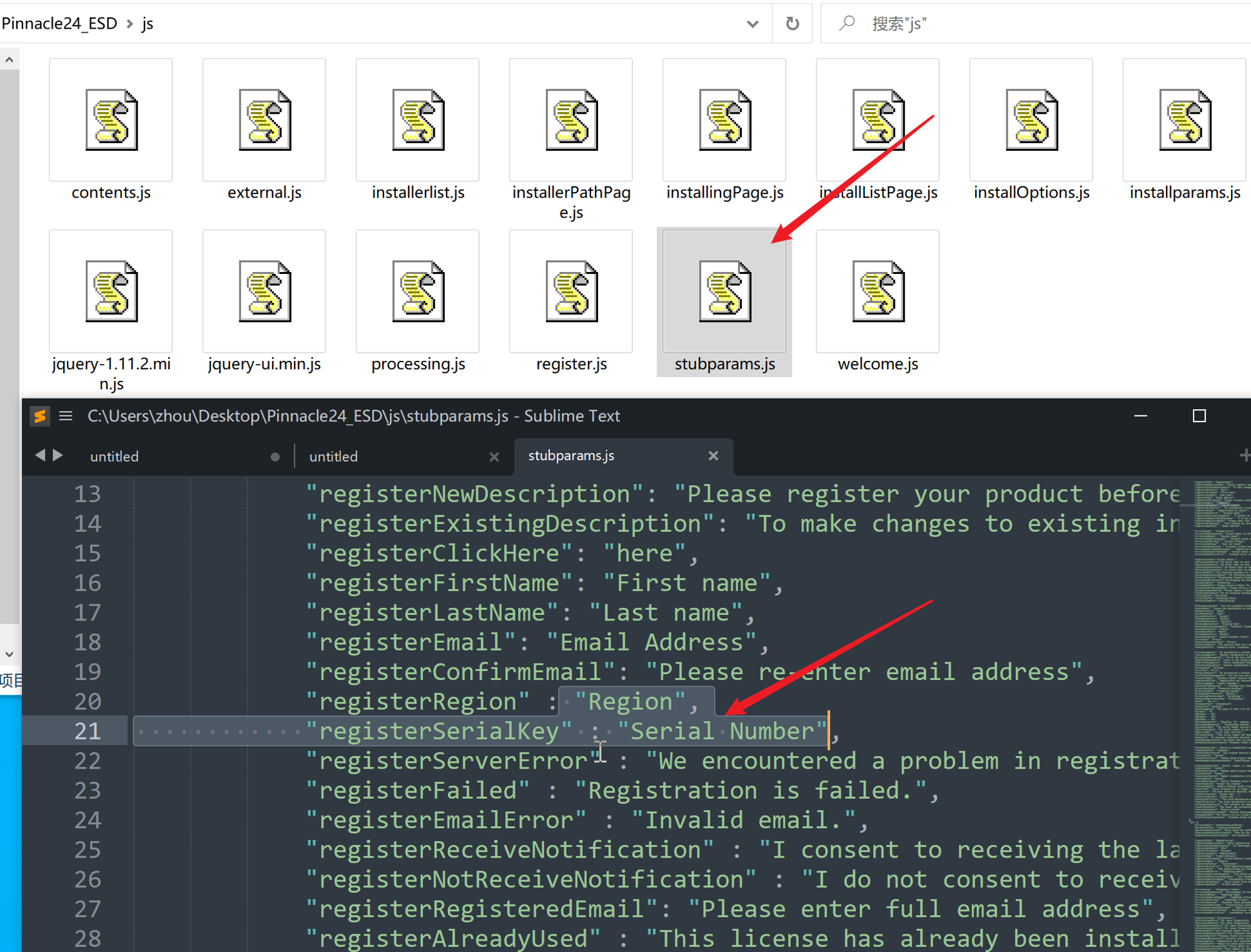Select the installerlist.js file icon
1251x952 pixels.
[418, 120]
